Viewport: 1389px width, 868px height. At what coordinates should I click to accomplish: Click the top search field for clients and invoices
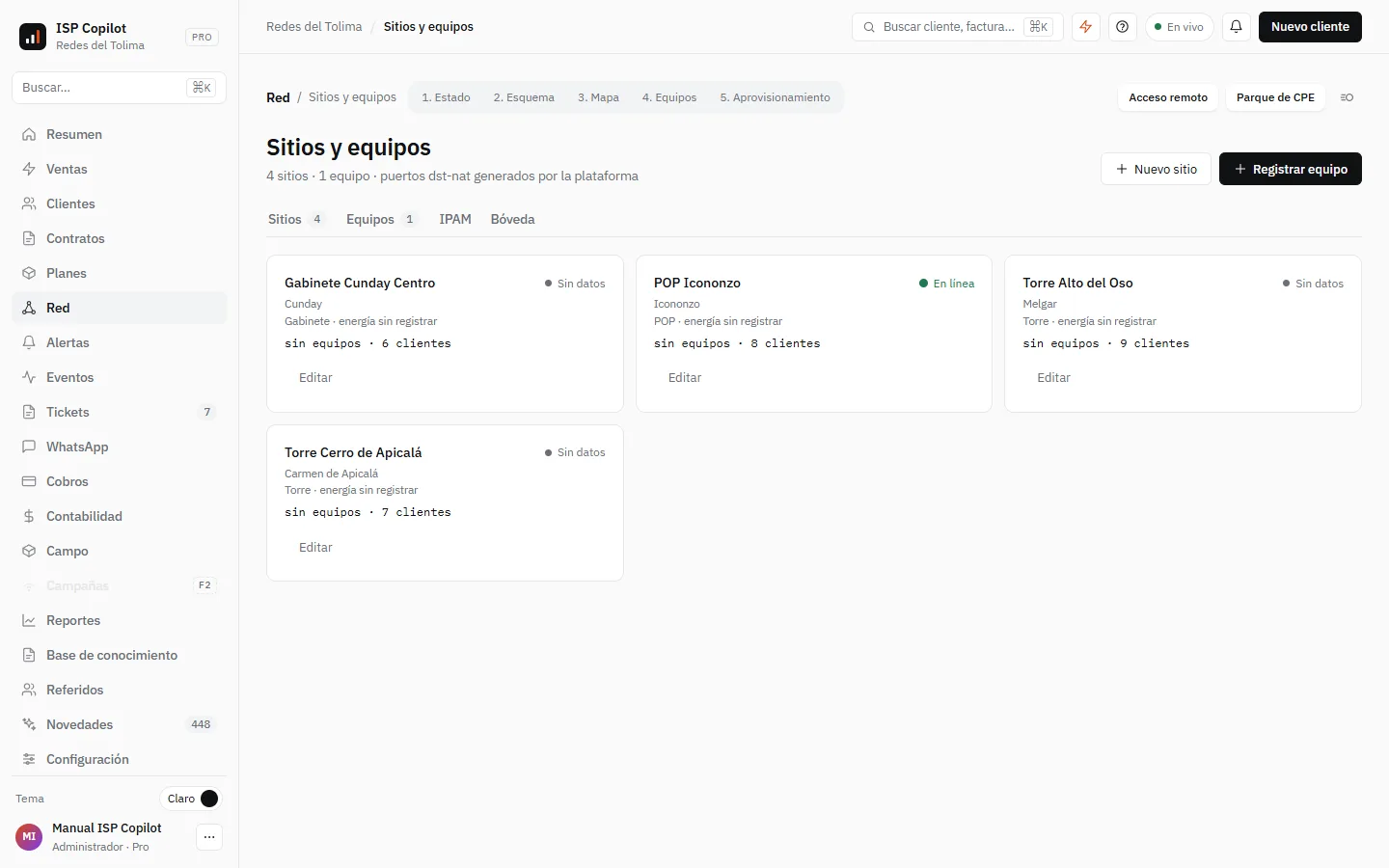pyautogui.click(x=957, y=27)
